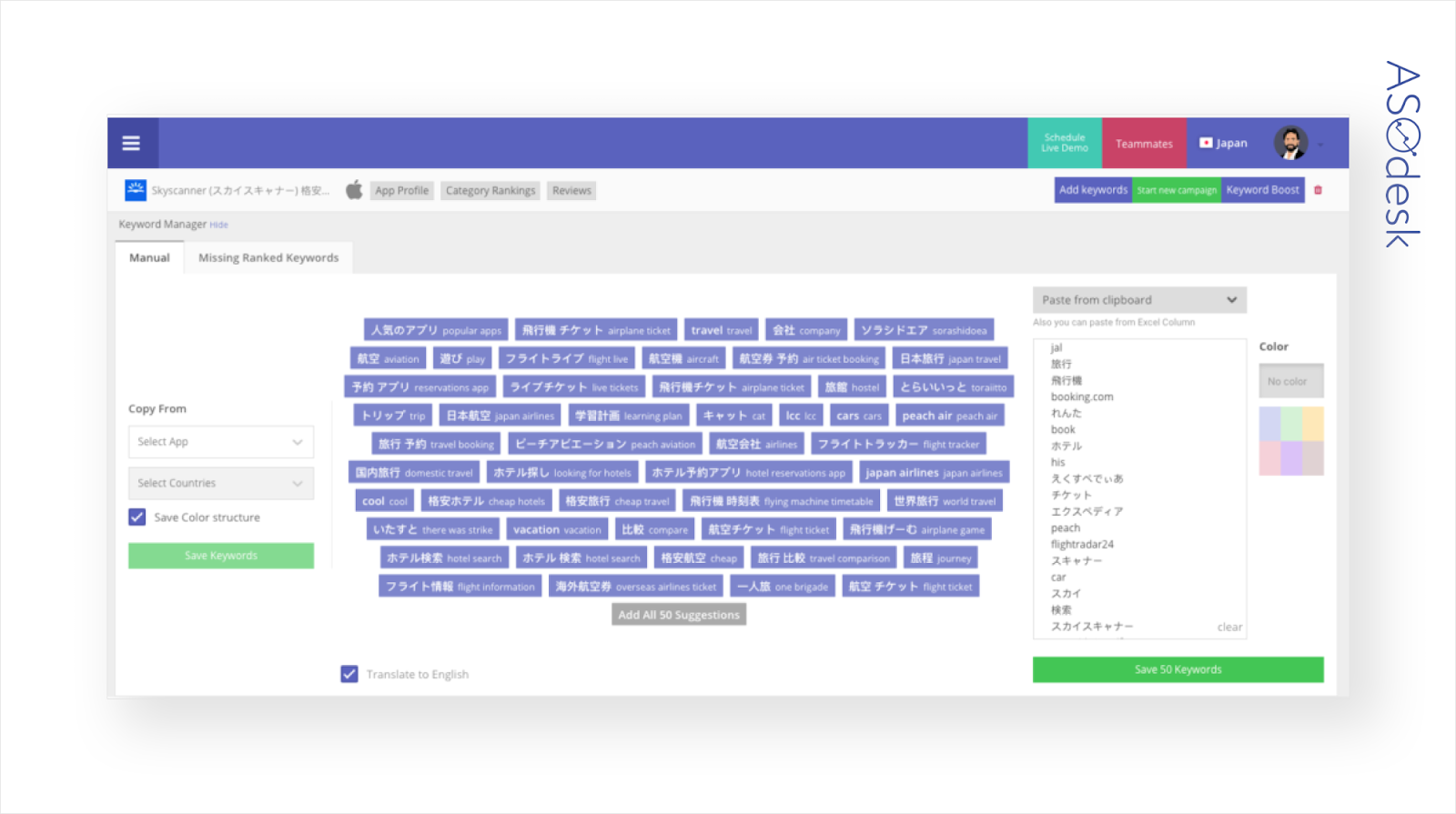
Task: Select the No color option
Action: (x=1291, y=381)
